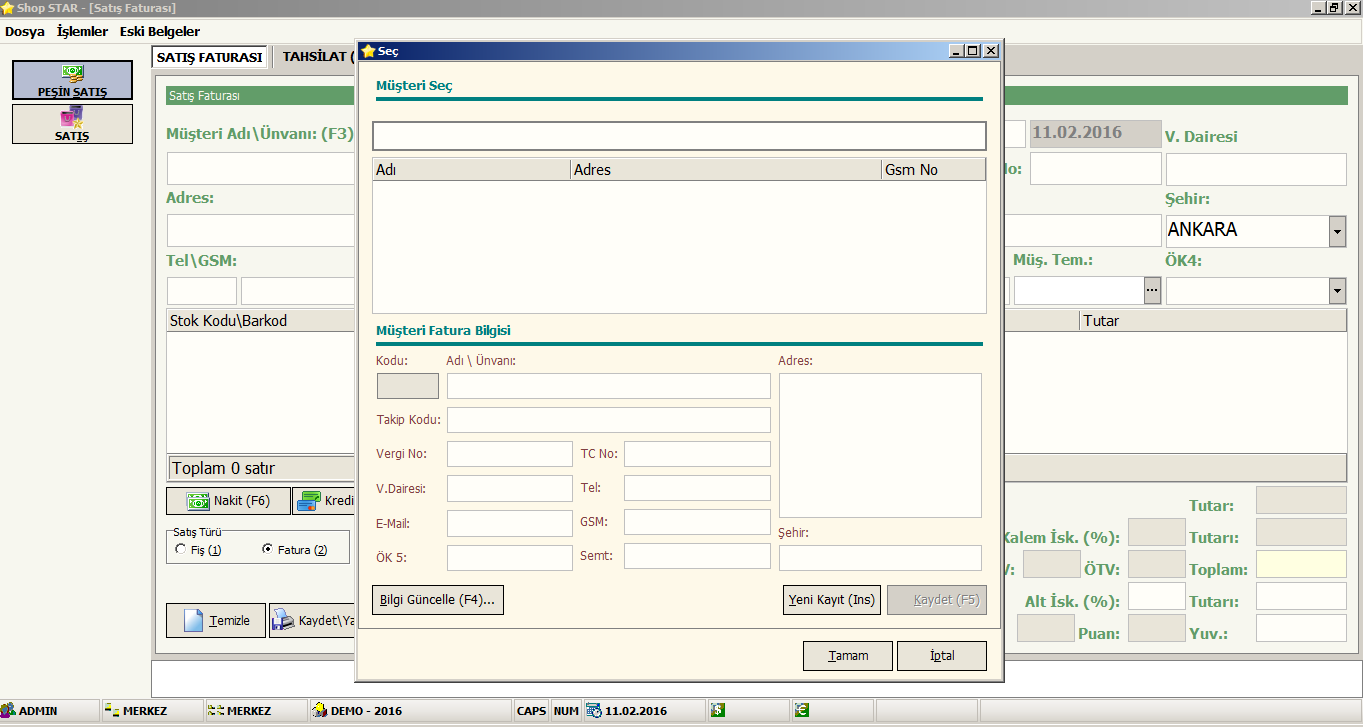Click the Kredi card payment button
This screenshot has height=727, width=1363.
(326, 501)
